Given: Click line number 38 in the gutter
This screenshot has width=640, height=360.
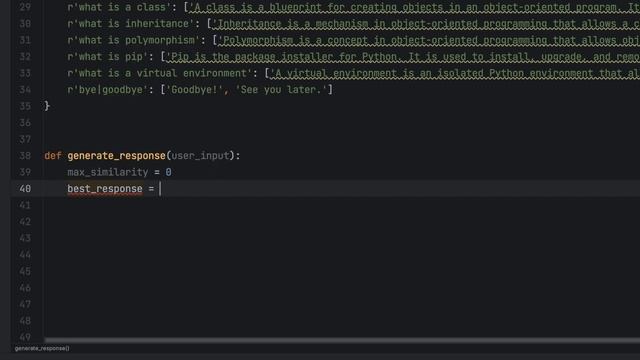Looking at the screenshot, I should 25,156.
